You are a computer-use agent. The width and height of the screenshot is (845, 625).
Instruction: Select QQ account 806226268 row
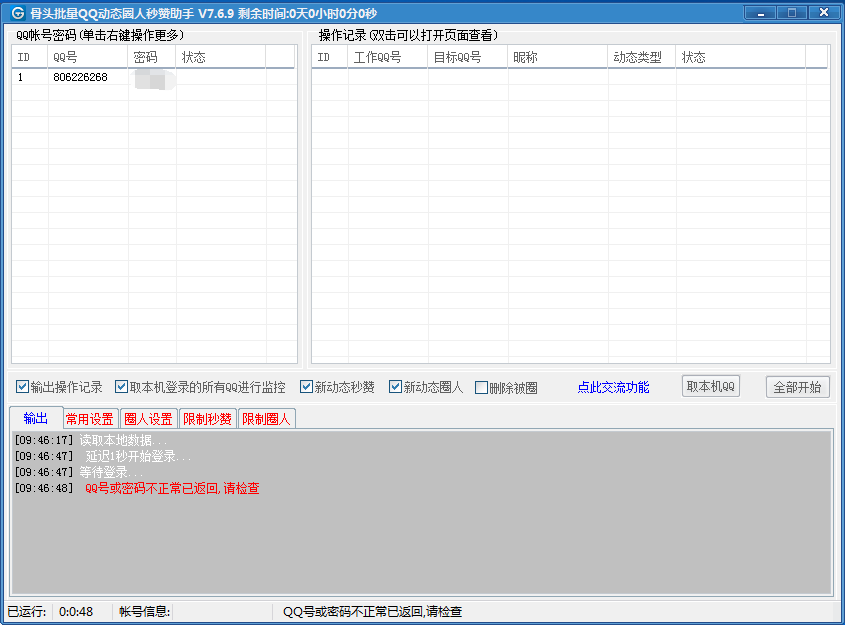tap(154, 77)
